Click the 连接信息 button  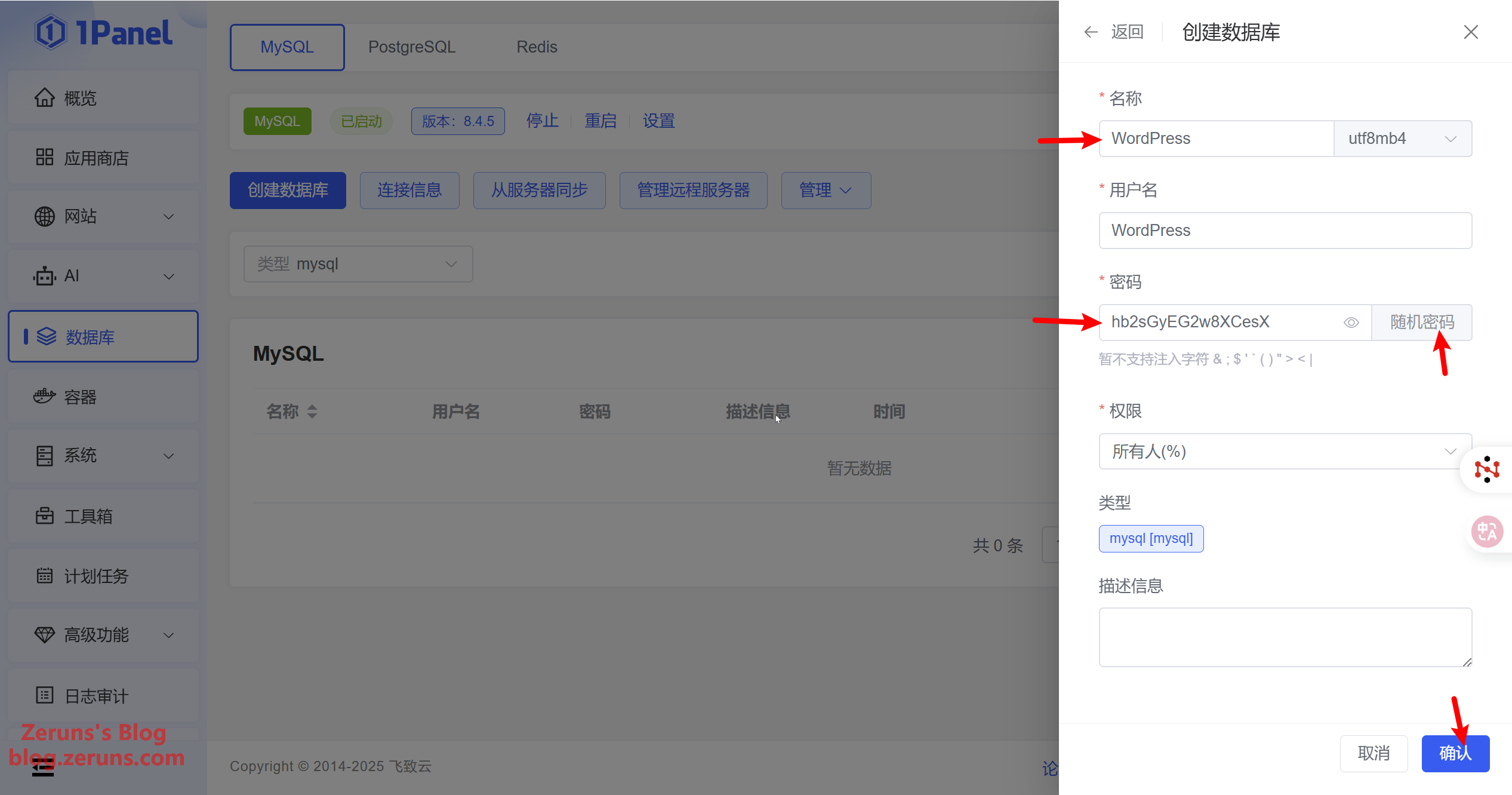[x=409, y=191]
